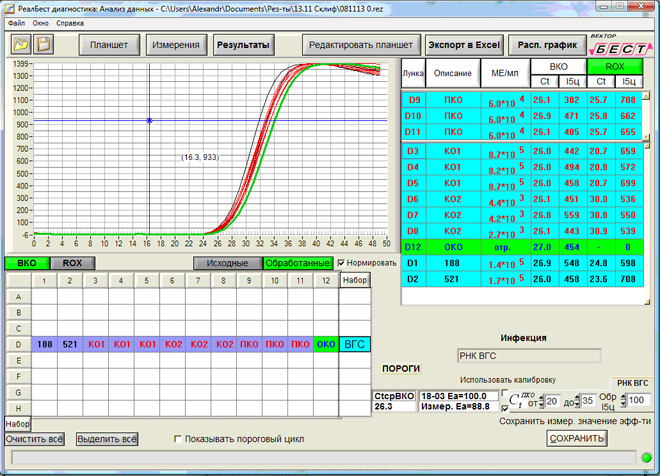Click the Лунка column header

coord(413,73)
